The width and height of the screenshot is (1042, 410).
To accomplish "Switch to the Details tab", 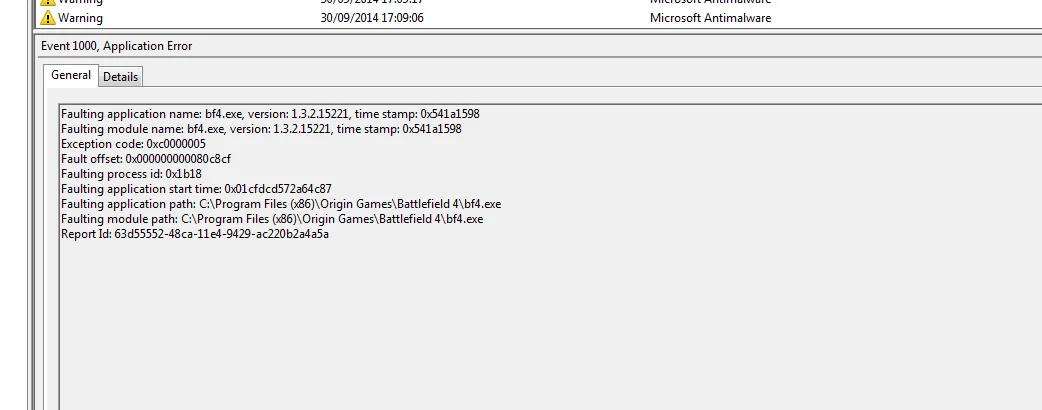I will pyautogui.click(x=120, y=77).
